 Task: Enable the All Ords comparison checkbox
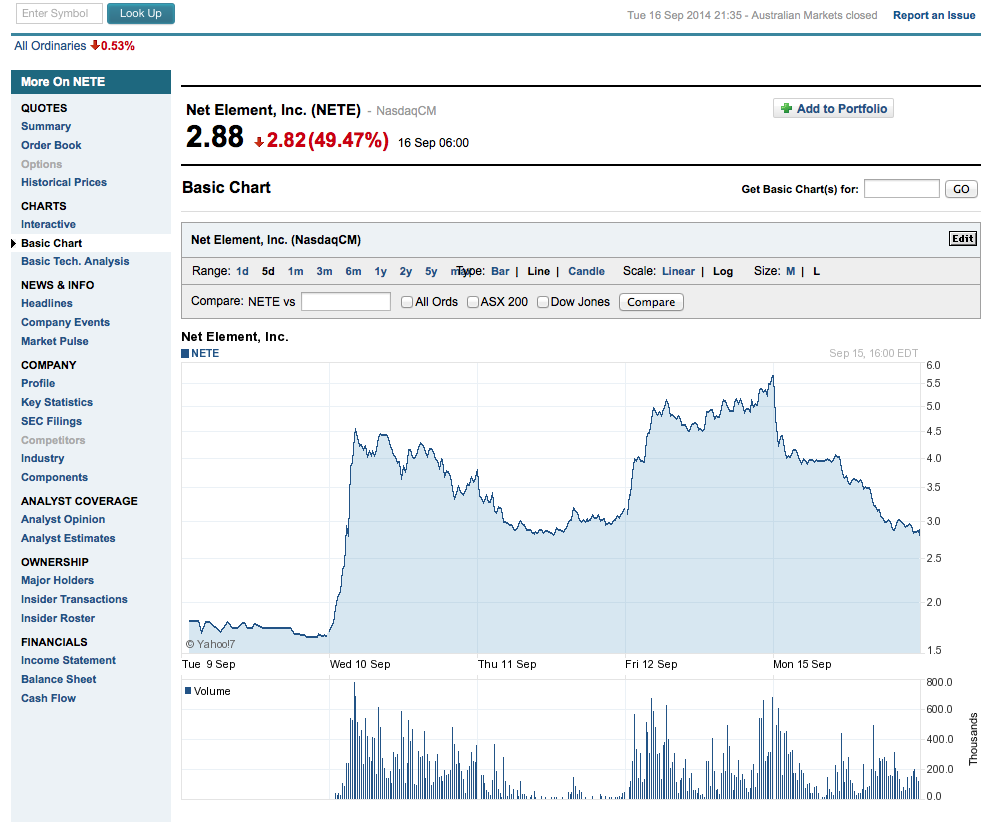407,302
